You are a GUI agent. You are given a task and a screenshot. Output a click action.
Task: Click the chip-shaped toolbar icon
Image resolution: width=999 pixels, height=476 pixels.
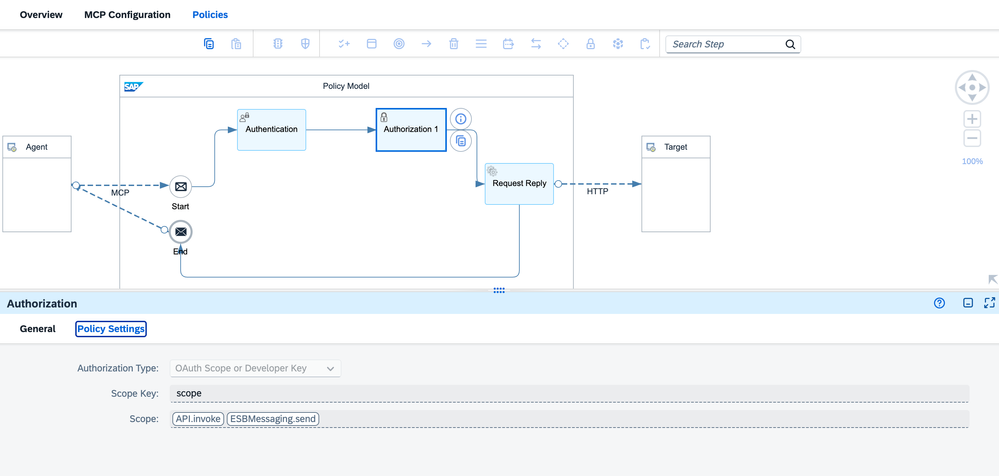(278, 44)
